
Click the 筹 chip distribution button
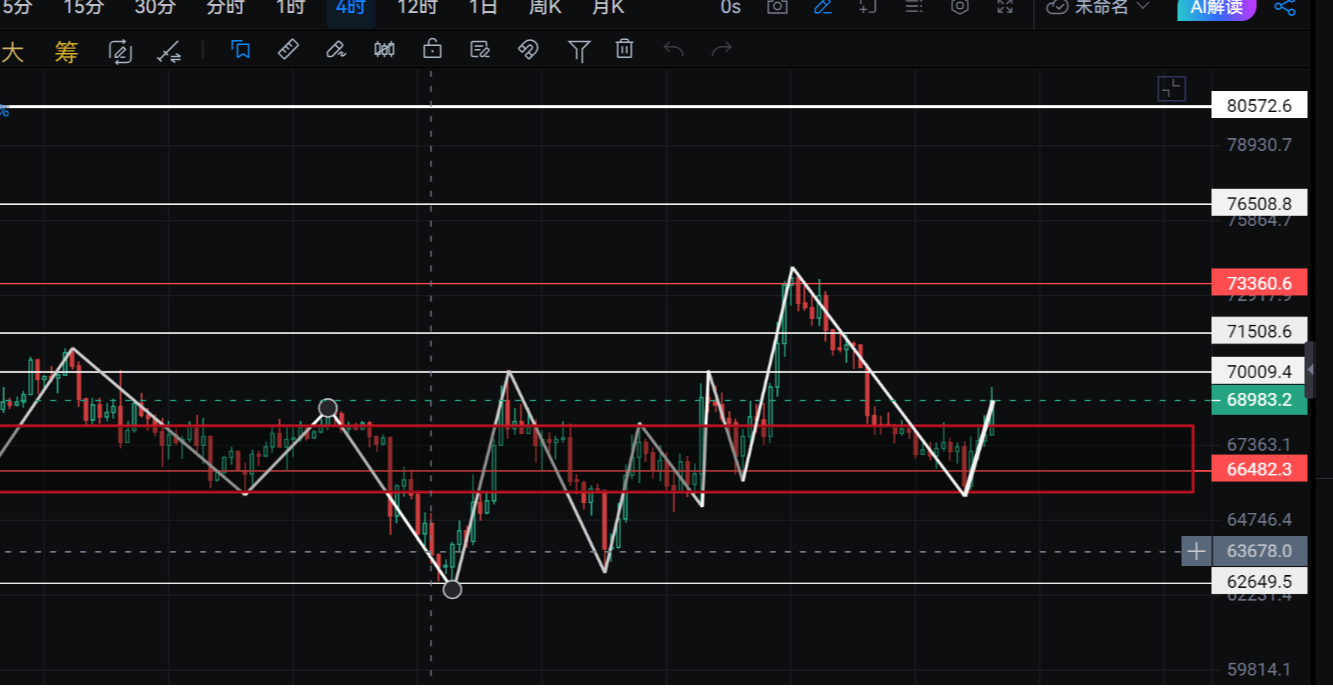click(66, 52)
